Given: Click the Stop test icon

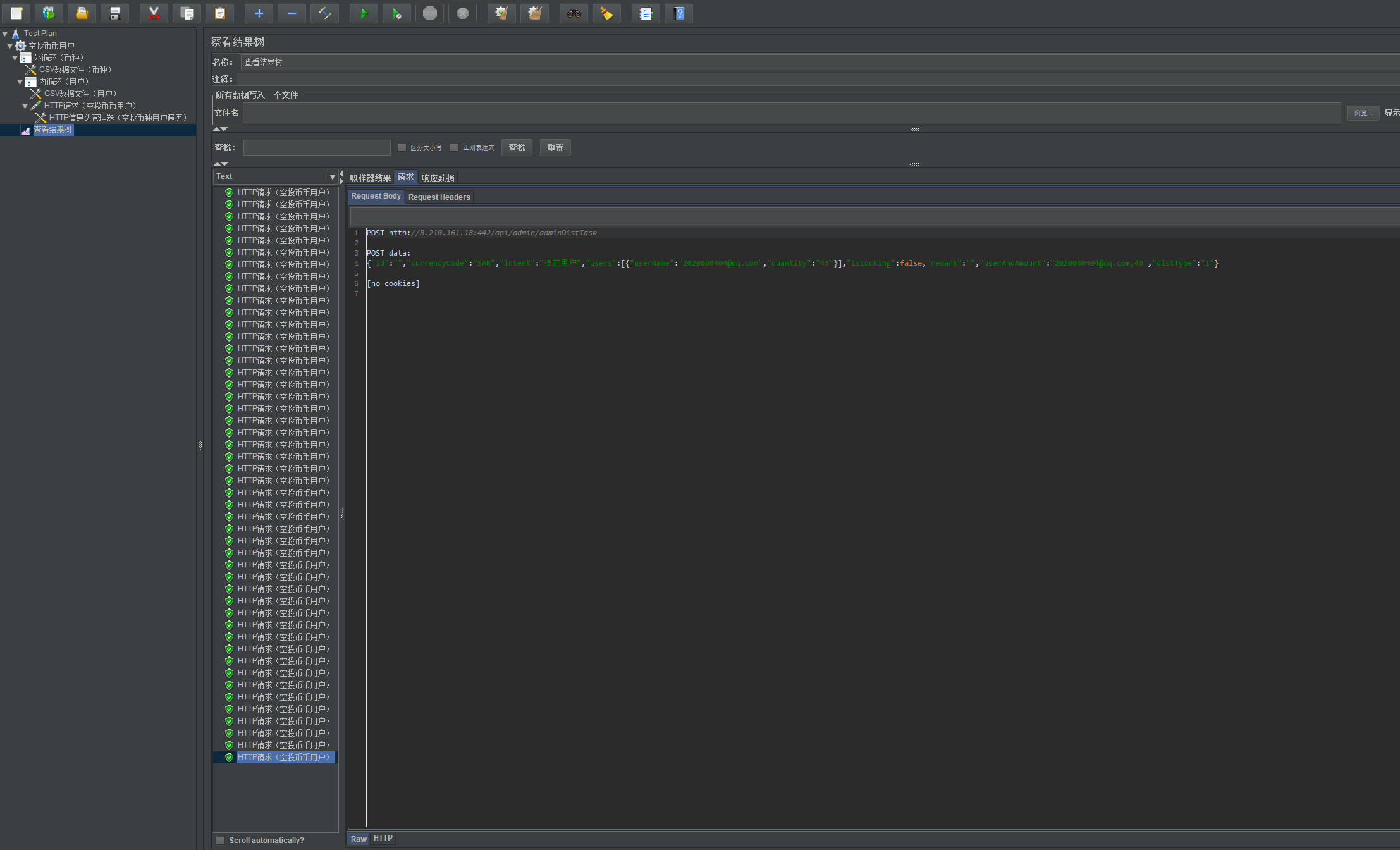Looking at the screenshot, I should point(429,13).
